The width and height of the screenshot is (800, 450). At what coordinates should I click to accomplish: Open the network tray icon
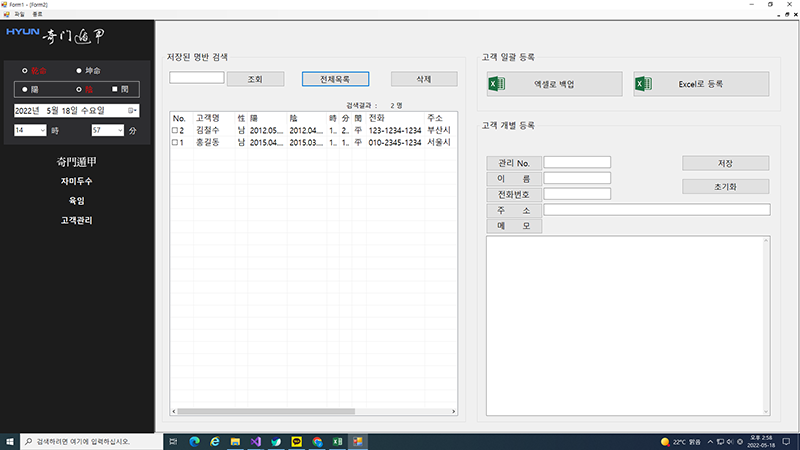click(x=720, y=442)
